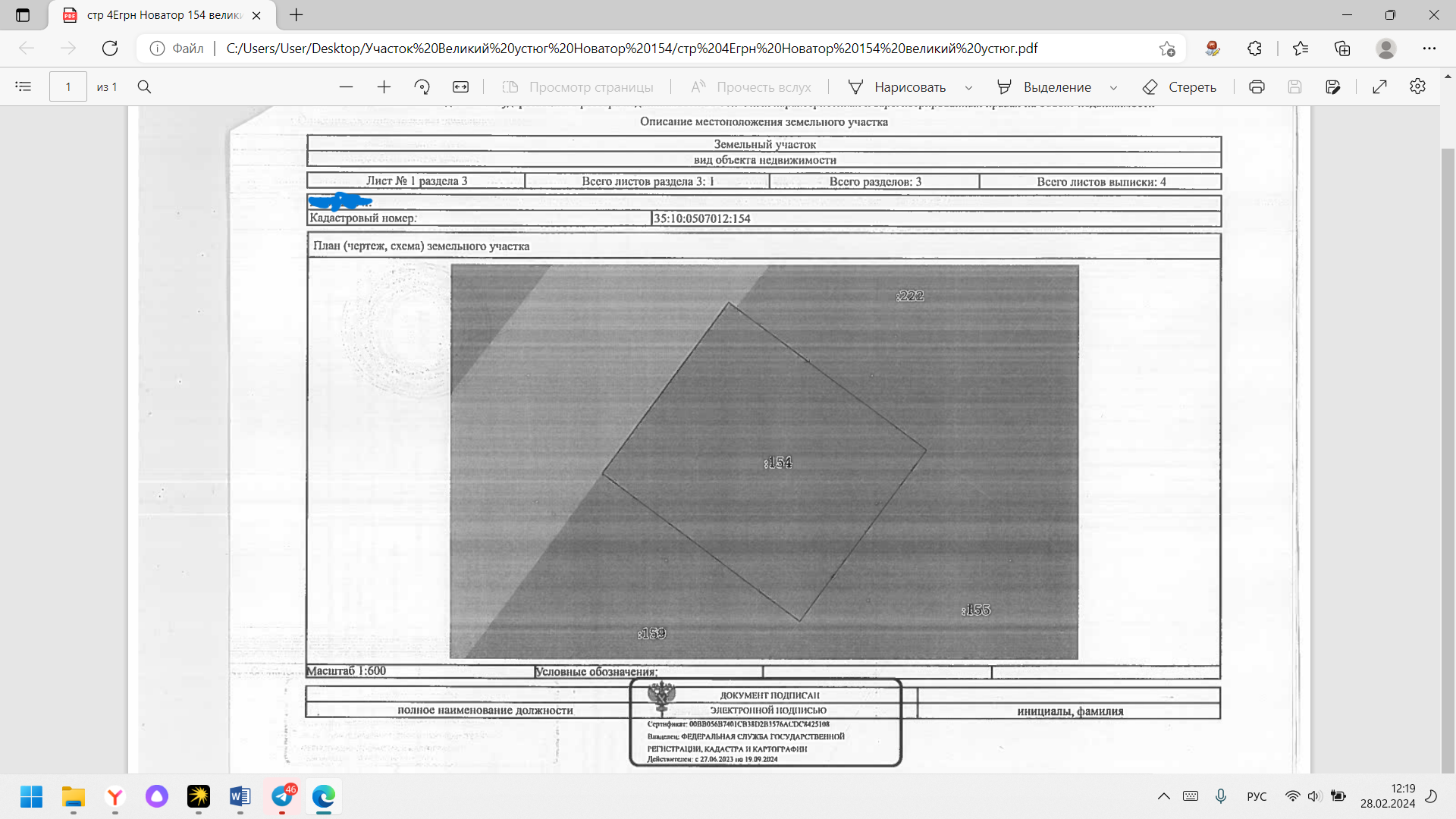Zoom out with the minus icon
1456x819 pixels.
coord(346,87)
